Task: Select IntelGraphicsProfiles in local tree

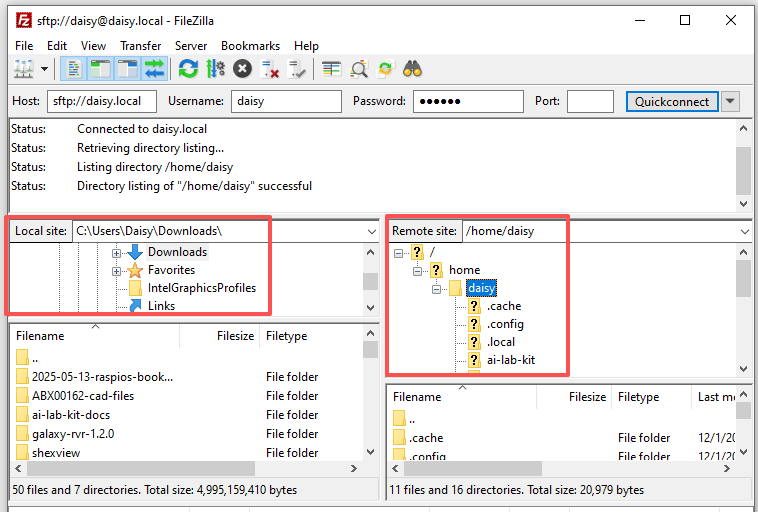Action: click(x=202, y=288)
